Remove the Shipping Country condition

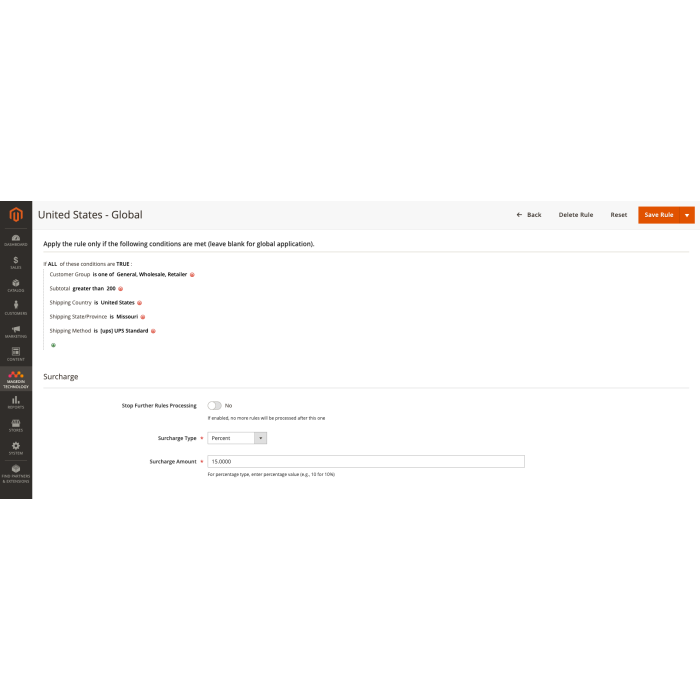139,303
